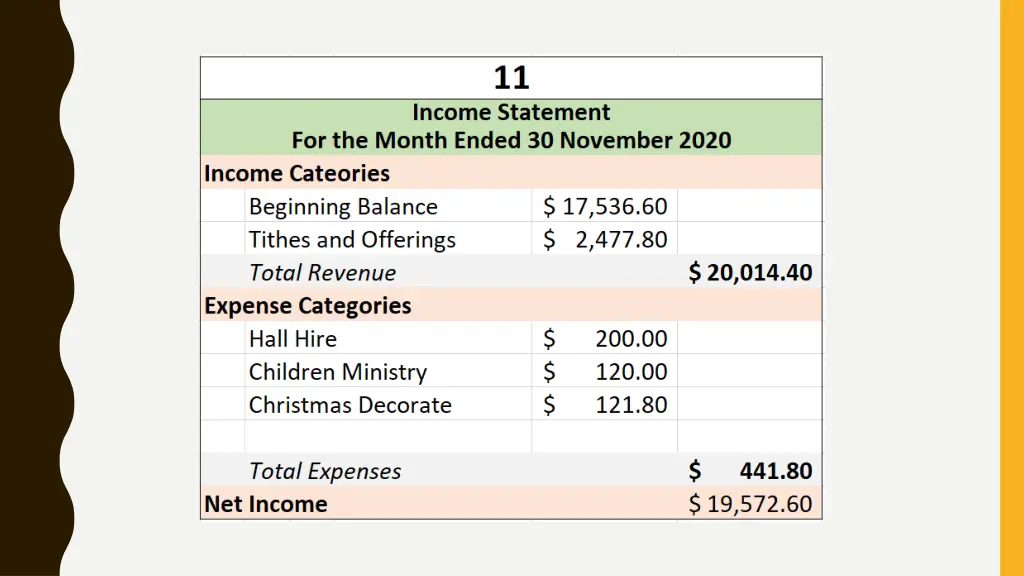Click the 200.00 hall hire amount
This screenshot has width=1024, height=576.
coord(630,339)
